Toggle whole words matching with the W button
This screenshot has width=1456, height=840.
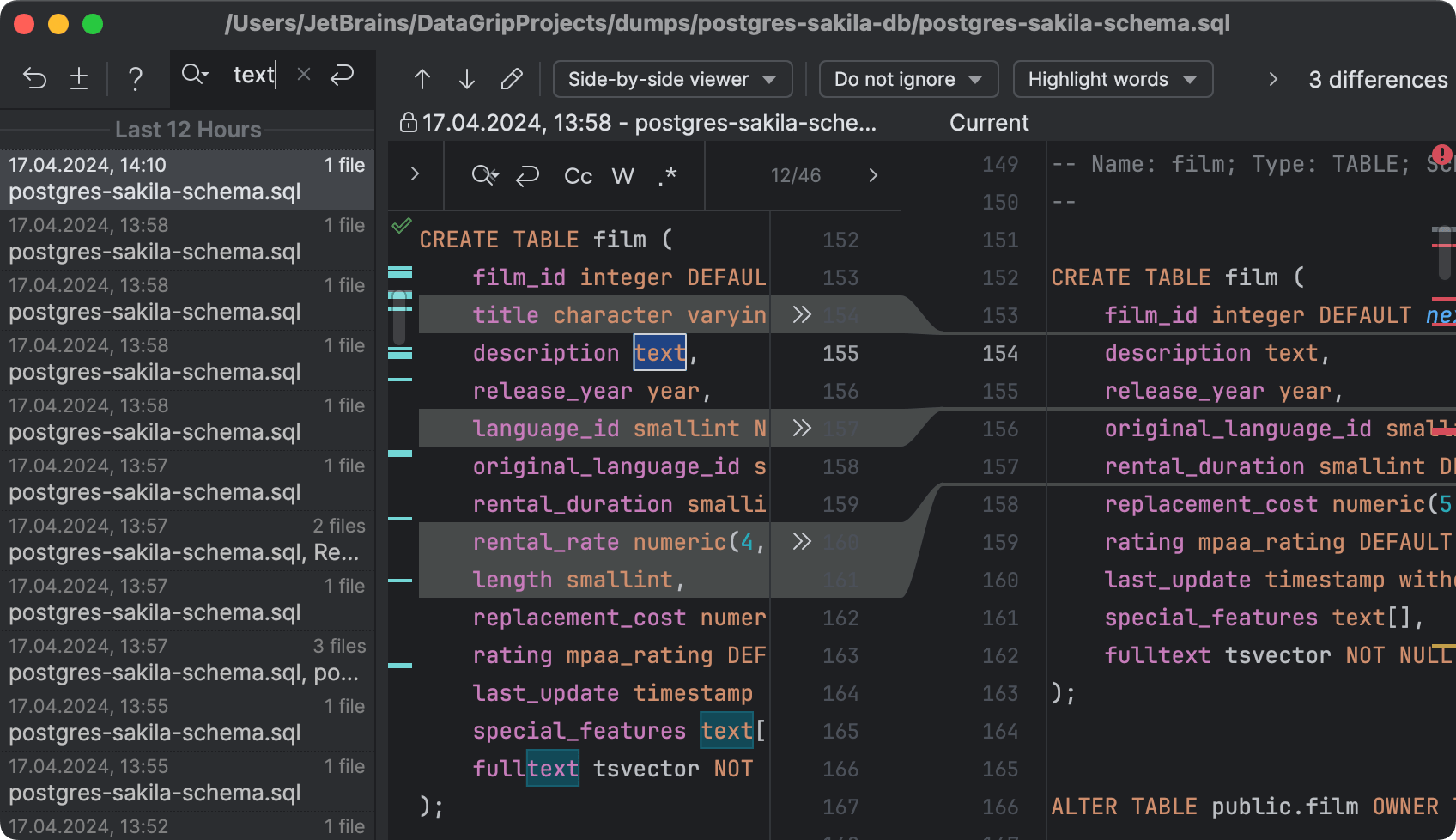(x=623, y=175)
